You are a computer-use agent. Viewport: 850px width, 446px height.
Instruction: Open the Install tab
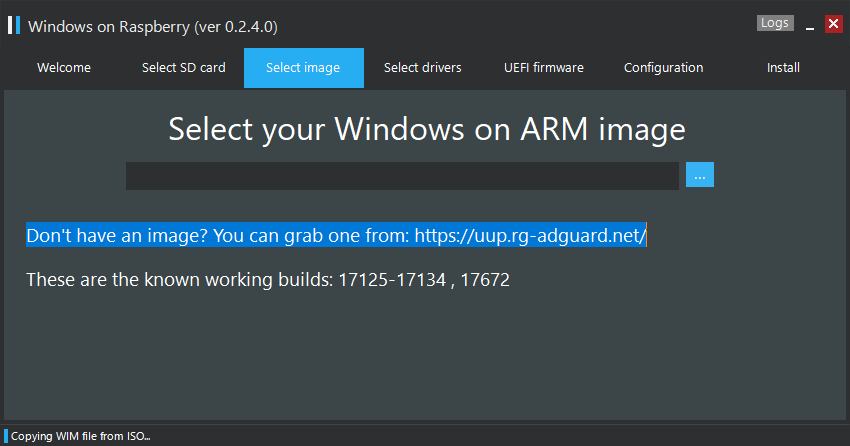[x=783, y=68]
